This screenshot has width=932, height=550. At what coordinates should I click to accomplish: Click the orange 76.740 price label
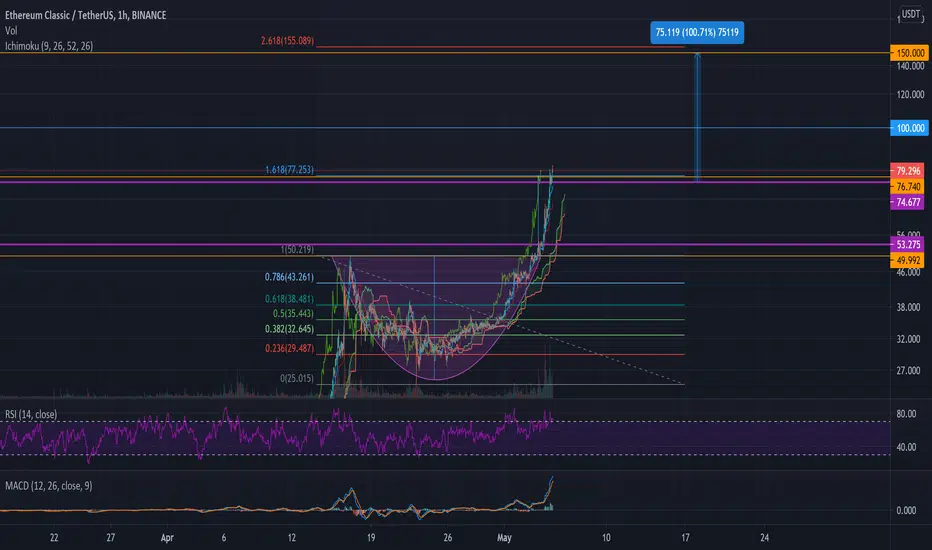pyautogui.click(x=907, y=187)
